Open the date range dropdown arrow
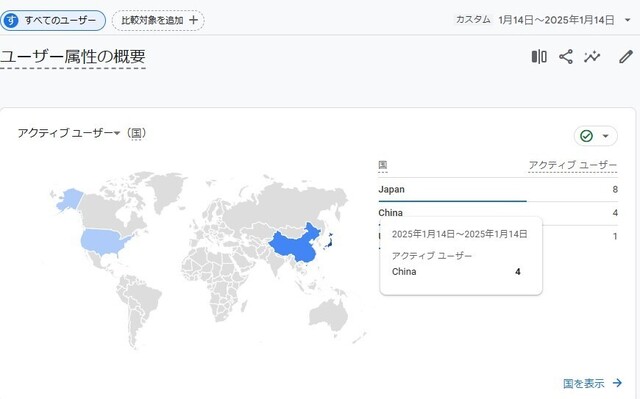The image size is (640, 399). [x=628, y=20]
